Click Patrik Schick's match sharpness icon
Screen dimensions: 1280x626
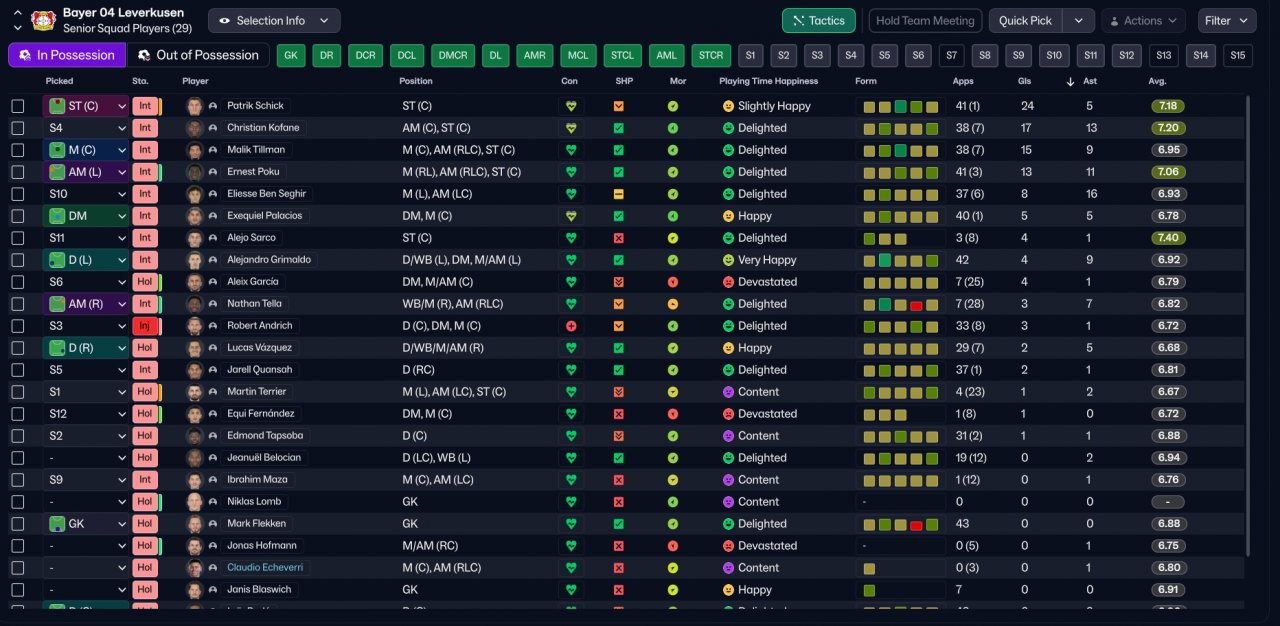619,106
